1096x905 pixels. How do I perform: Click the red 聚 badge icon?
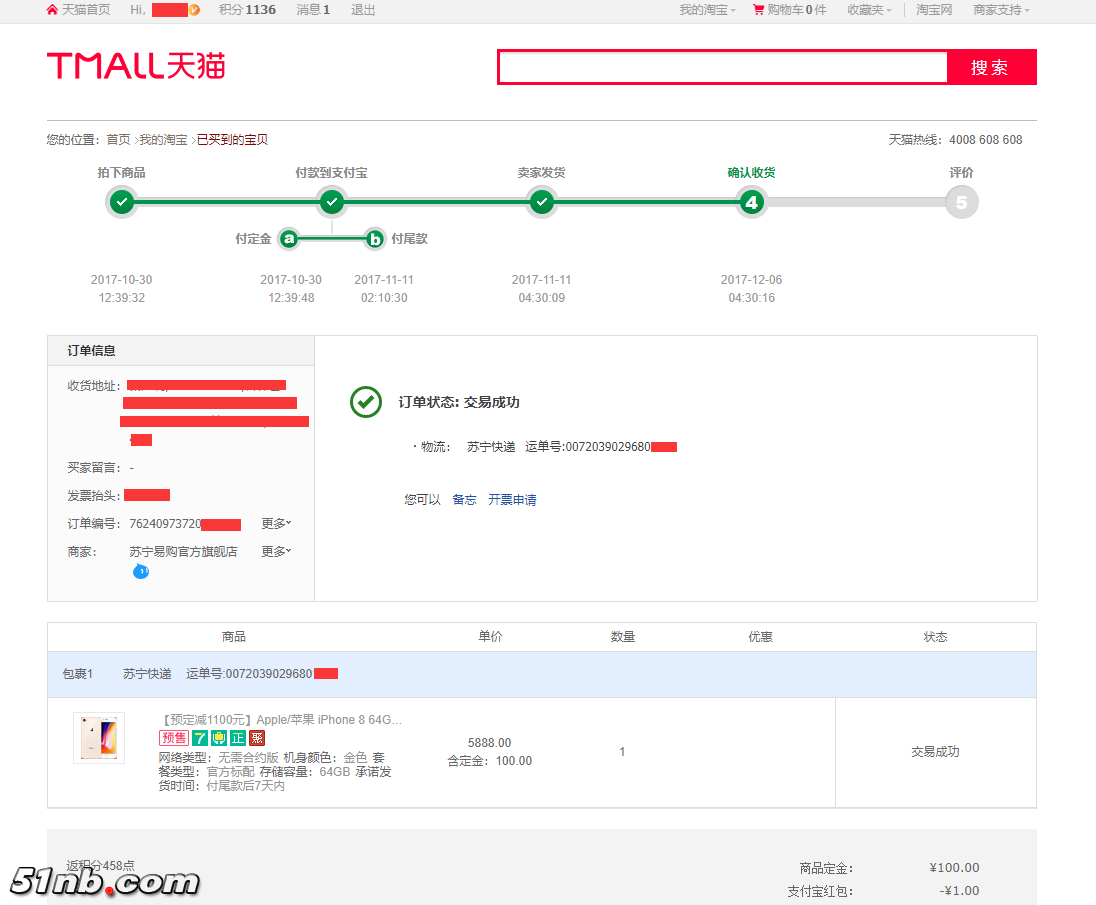tap(257, 738)
